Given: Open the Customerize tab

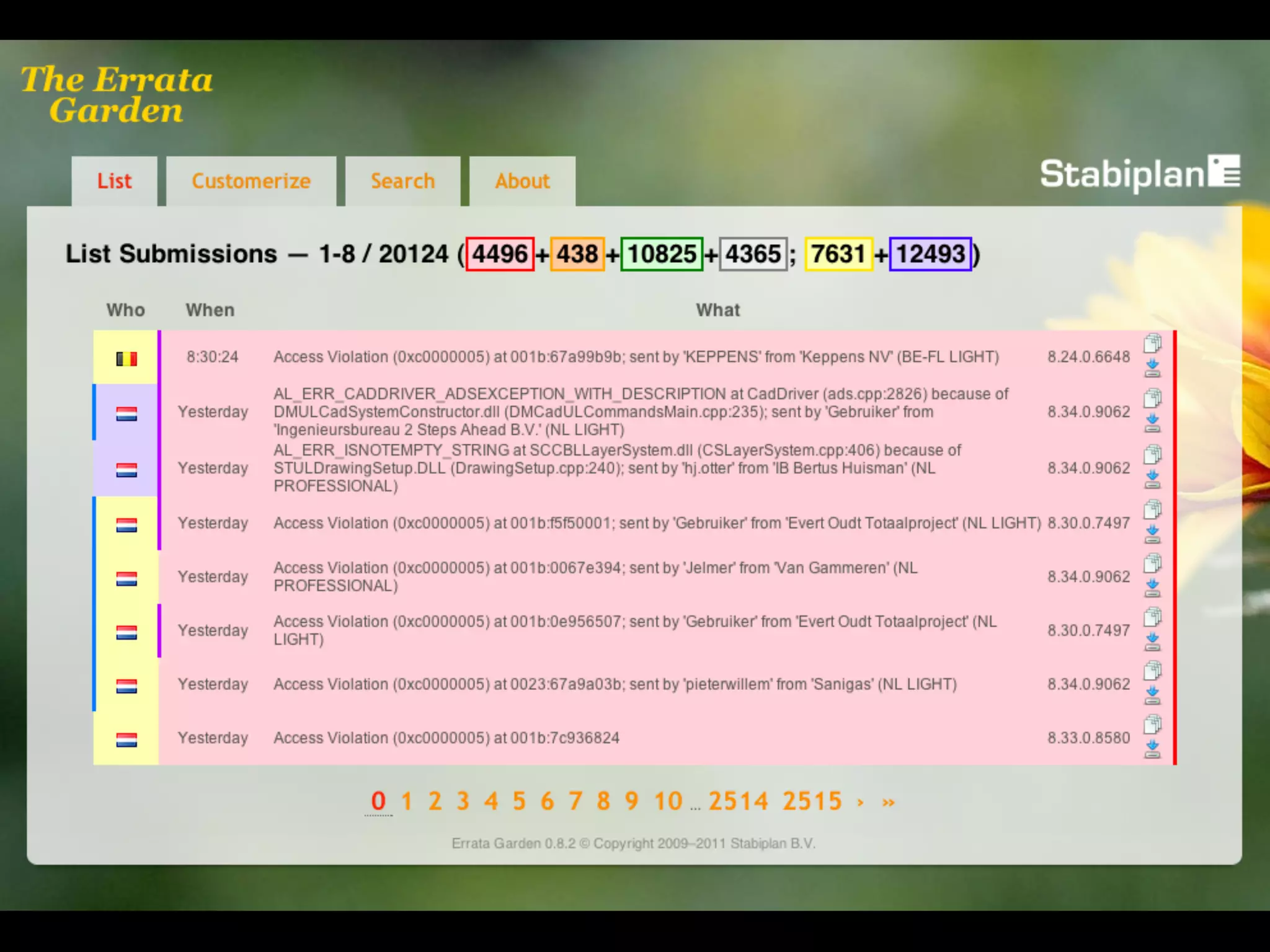Looking at the screenshot, I should tap(251, 181).
